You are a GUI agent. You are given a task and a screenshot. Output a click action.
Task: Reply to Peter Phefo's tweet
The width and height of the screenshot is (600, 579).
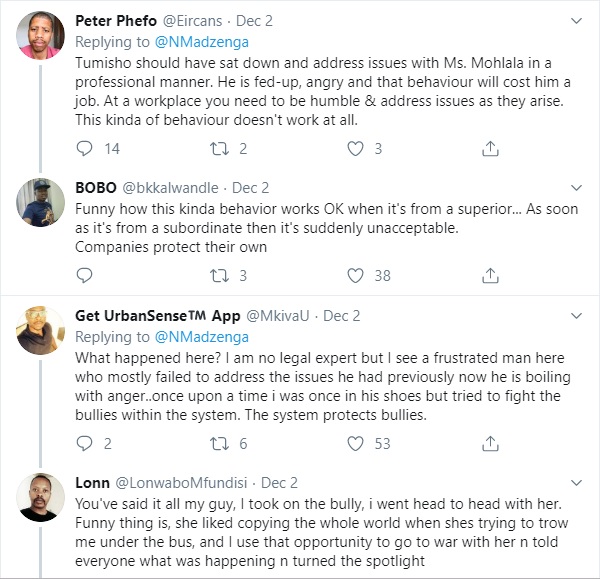[x=86, y=148]
